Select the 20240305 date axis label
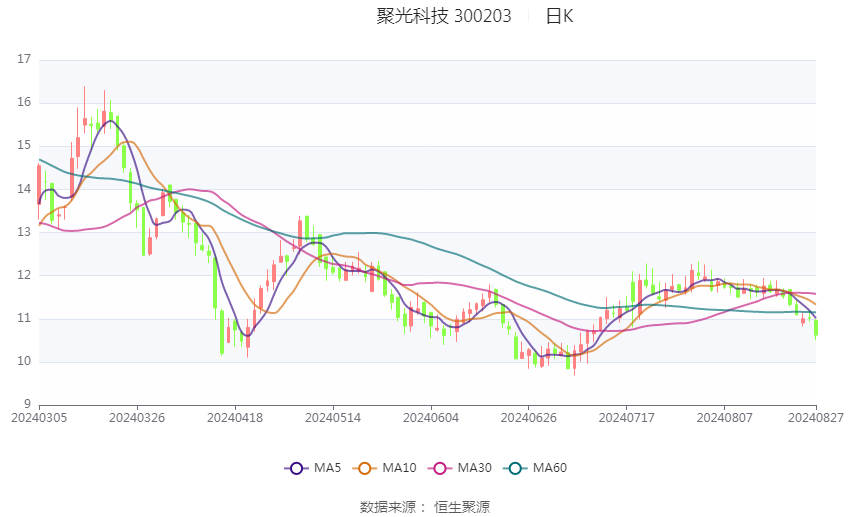 (x=39, y=418)
